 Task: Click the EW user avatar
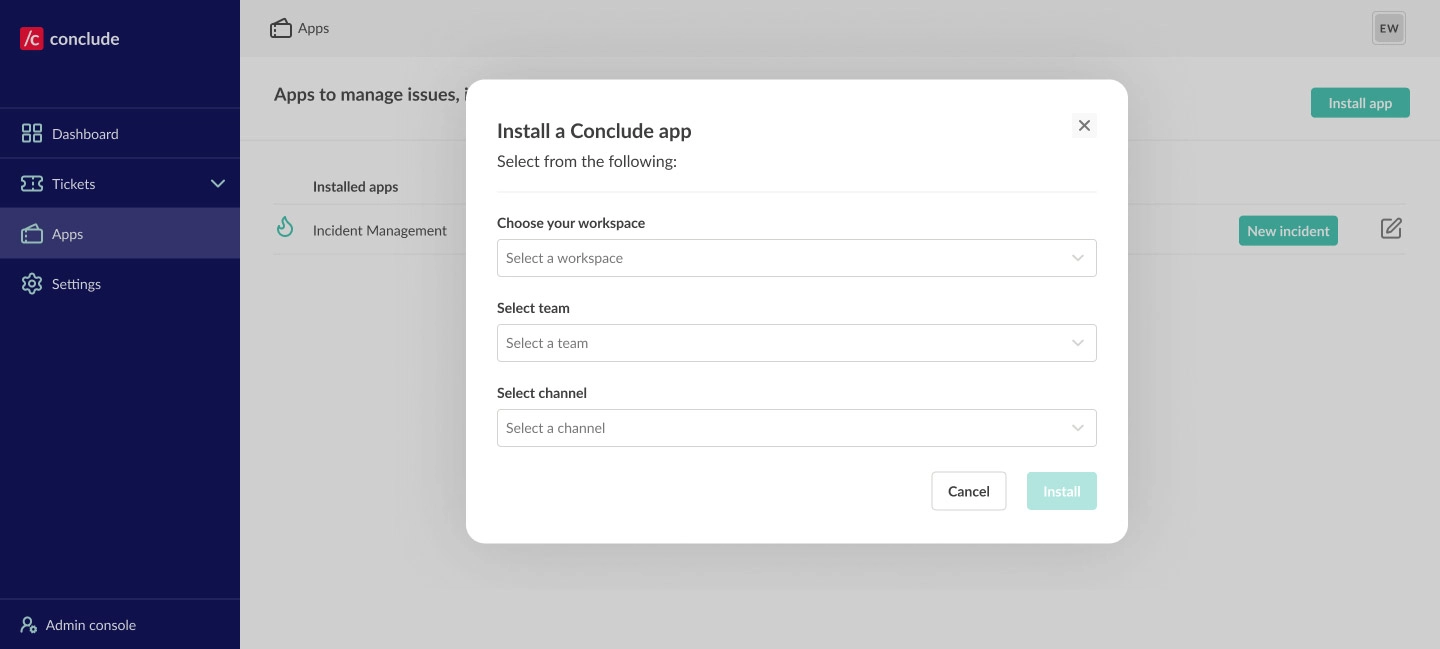[x=1388, y=29]
